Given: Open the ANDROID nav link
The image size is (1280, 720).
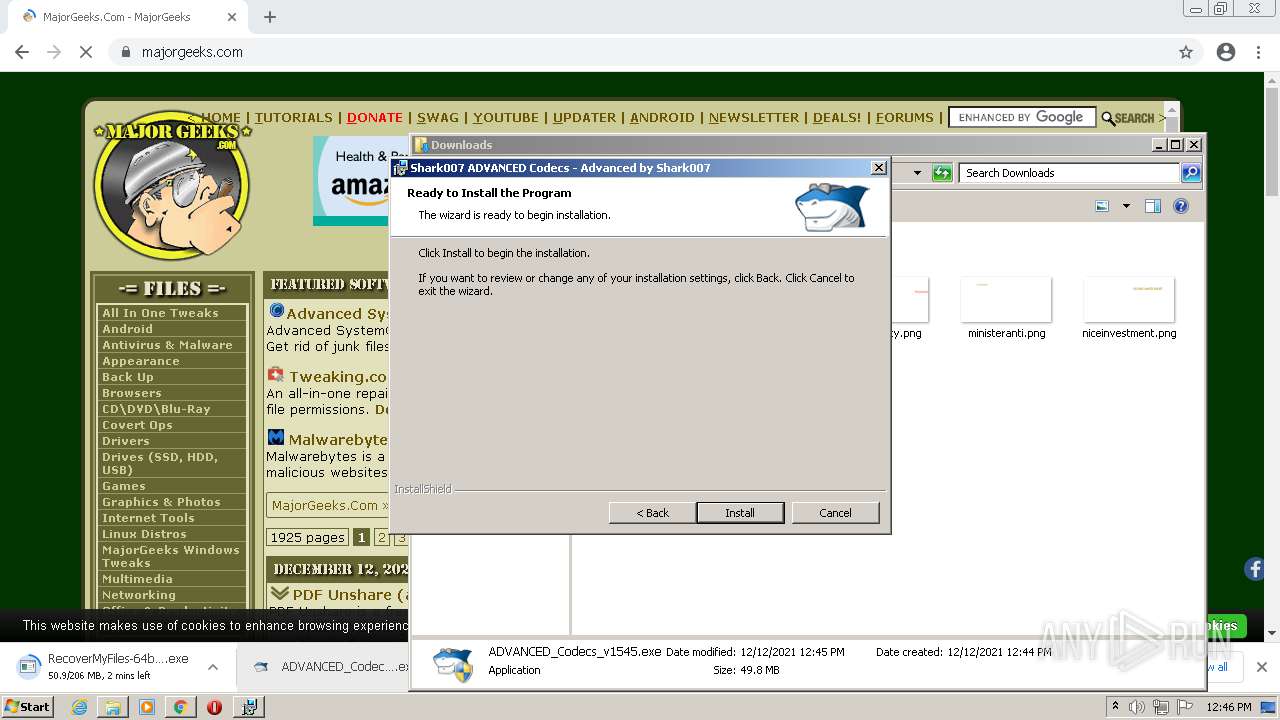Looking at the screenshot, I should pyautogui.click(x=662, y=117).
